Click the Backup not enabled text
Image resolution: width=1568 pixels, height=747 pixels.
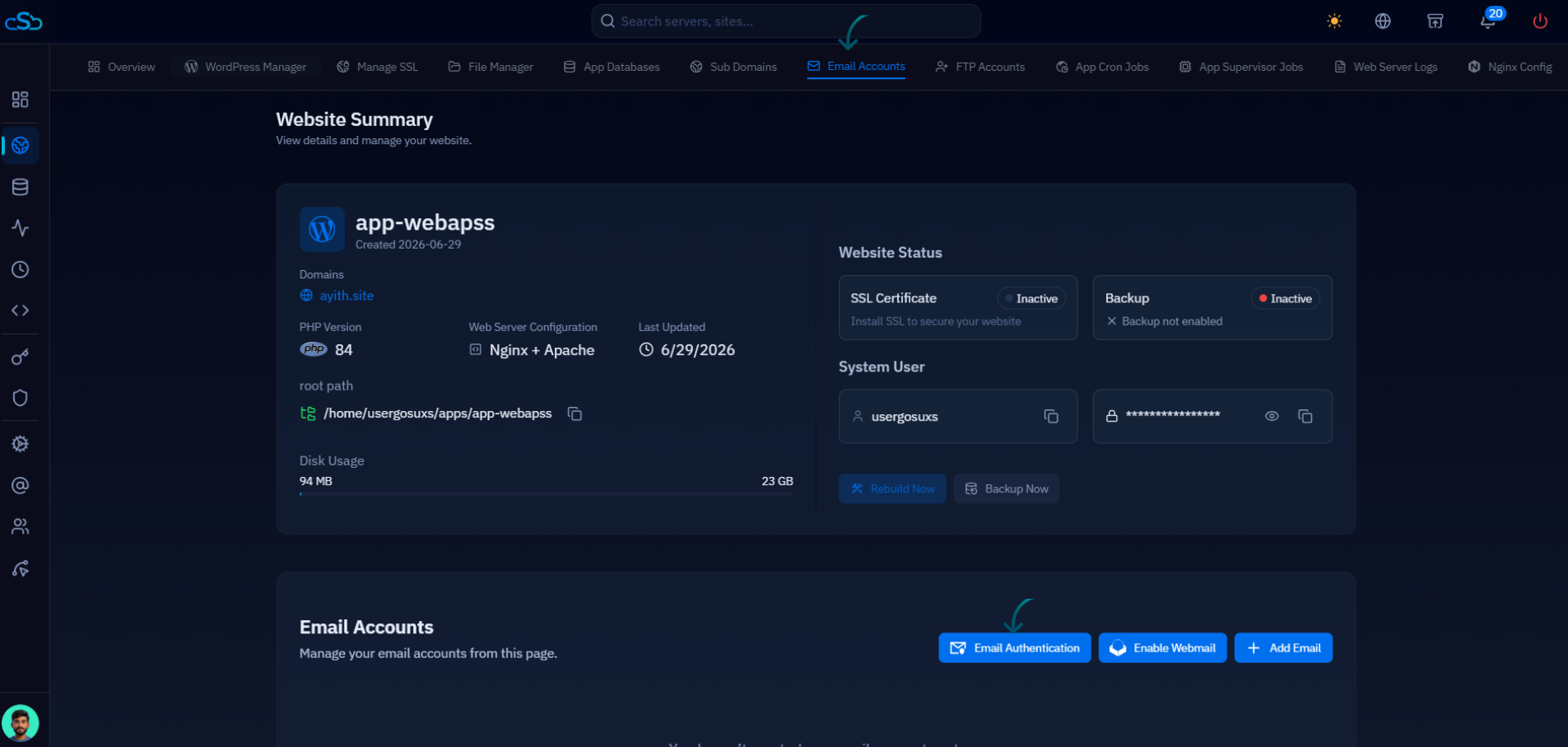[1172, 321]
